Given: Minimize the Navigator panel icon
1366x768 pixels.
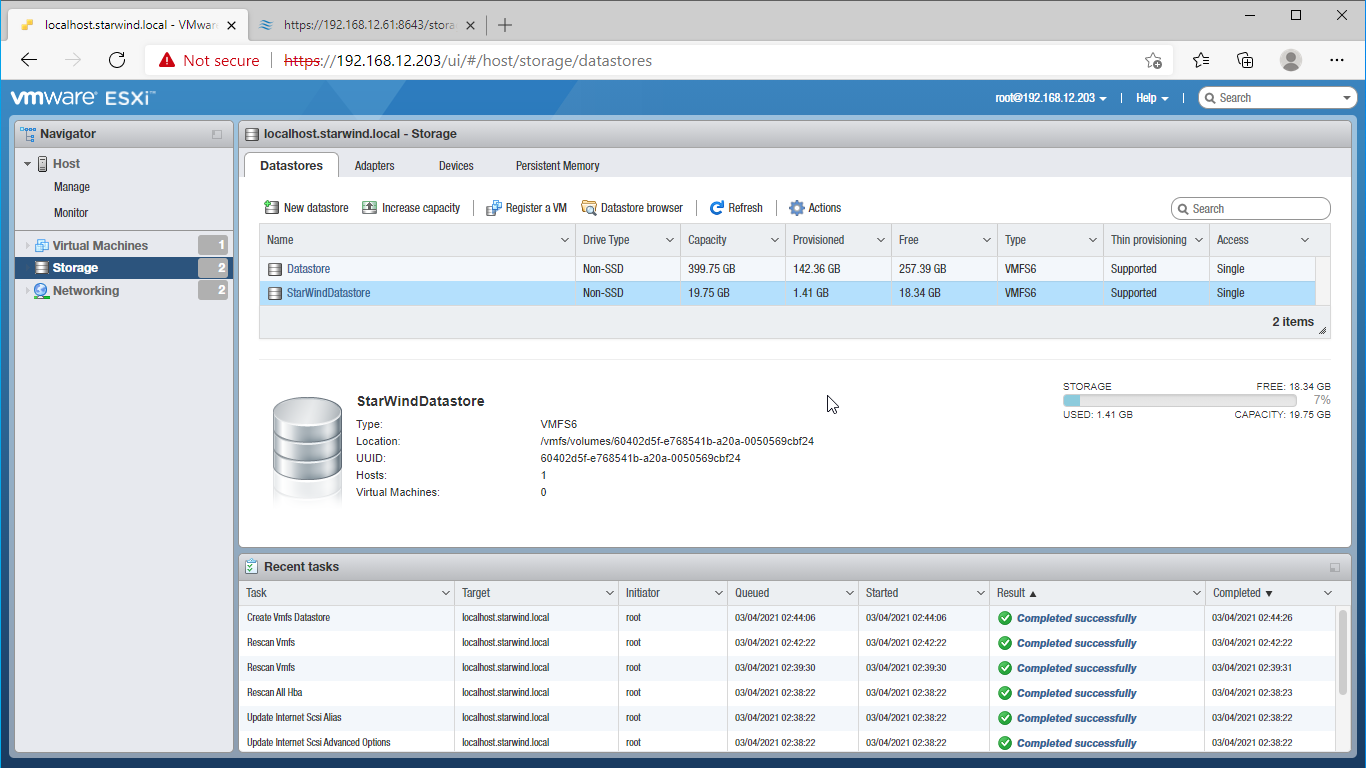Looking at the screenshot, I should 217,134.
